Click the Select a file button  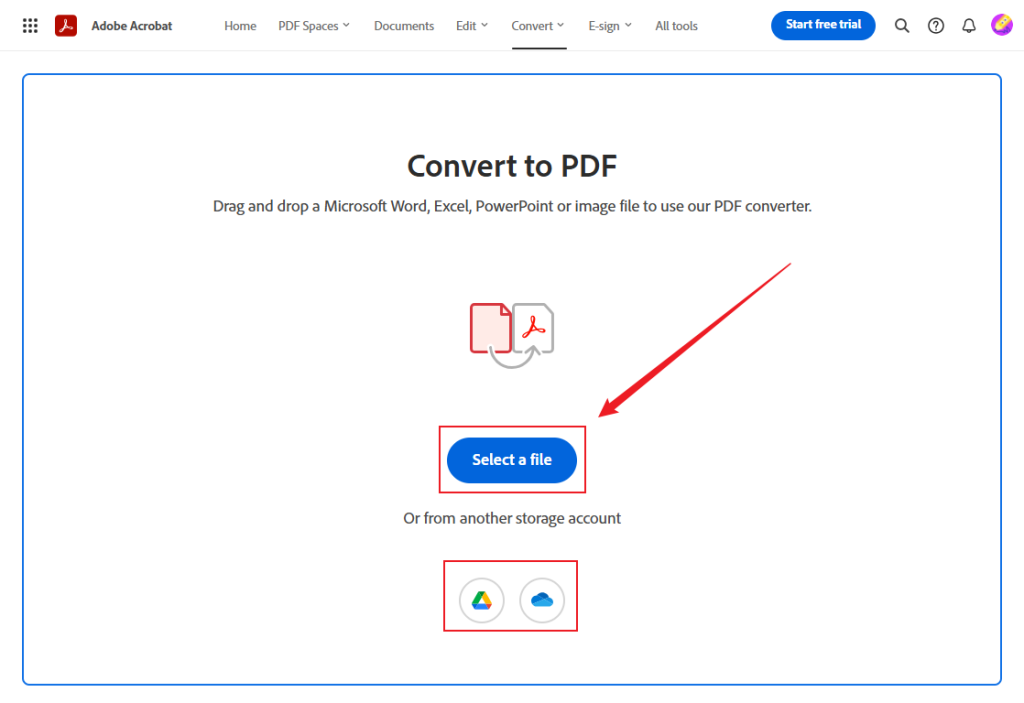[x=512, y=460]
